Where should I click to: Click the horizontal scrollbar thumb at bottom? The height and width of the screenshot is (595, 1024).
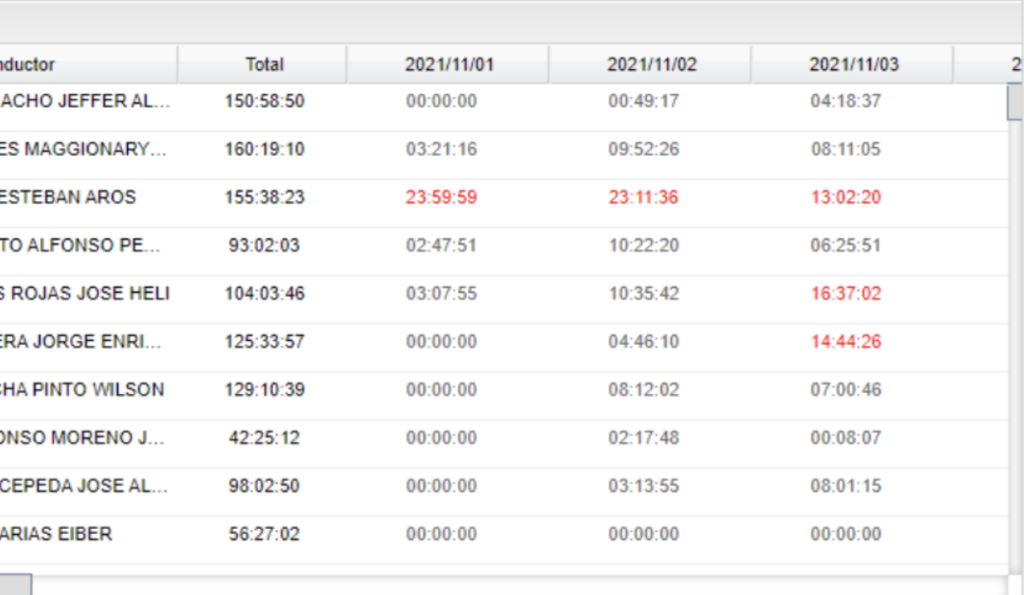[x=15, y=585]
